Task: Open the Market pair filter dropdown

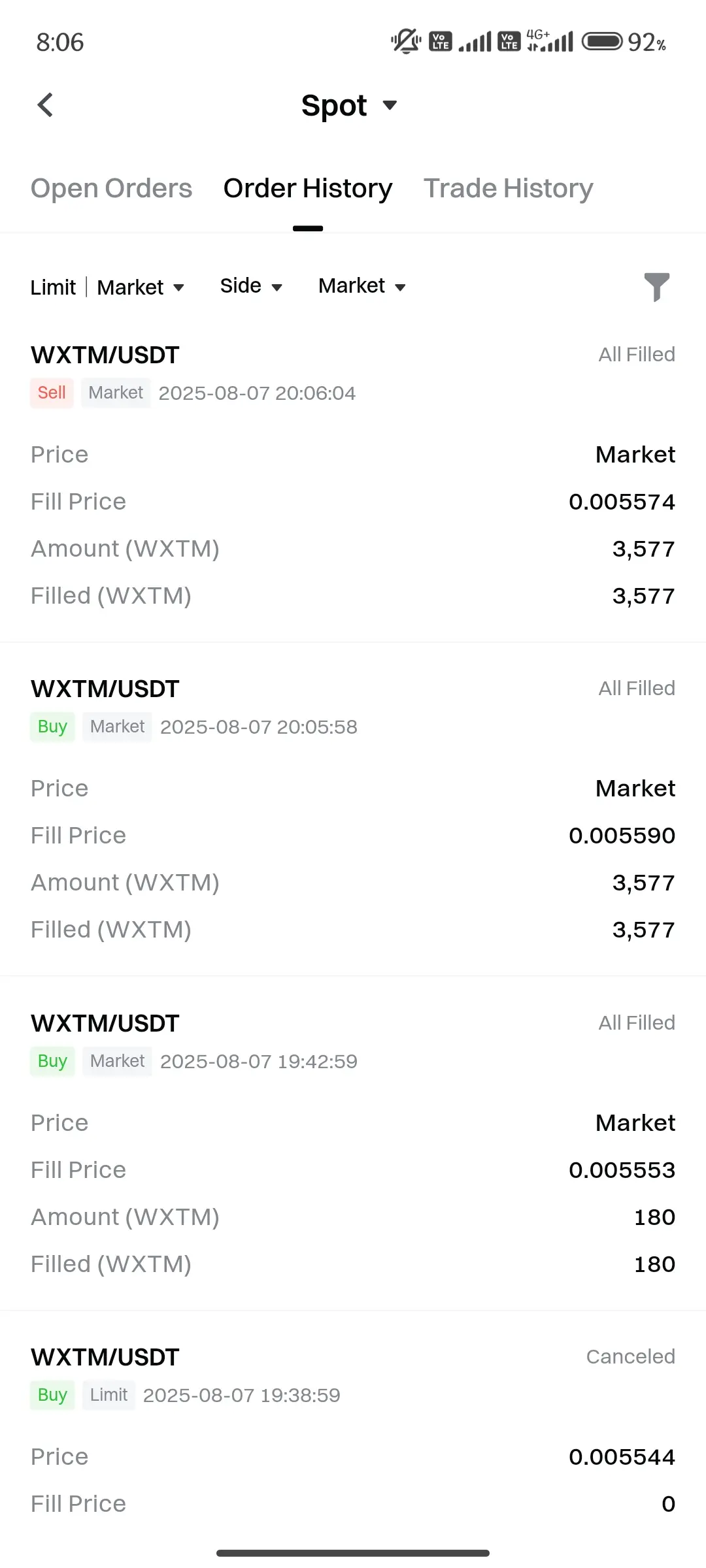Action: (362, 286)
